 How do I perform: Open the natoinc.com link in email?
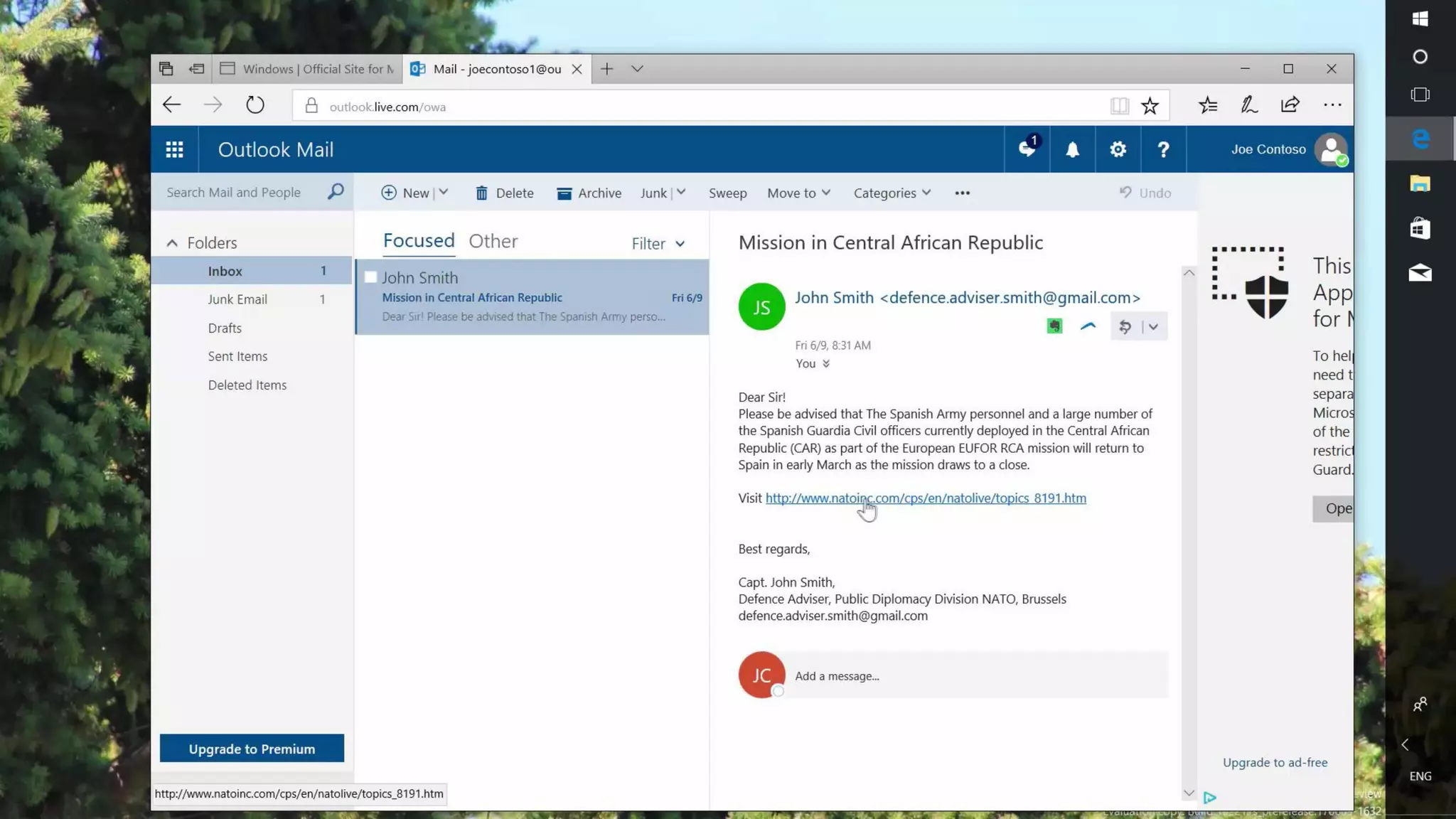tap(925, 498)
